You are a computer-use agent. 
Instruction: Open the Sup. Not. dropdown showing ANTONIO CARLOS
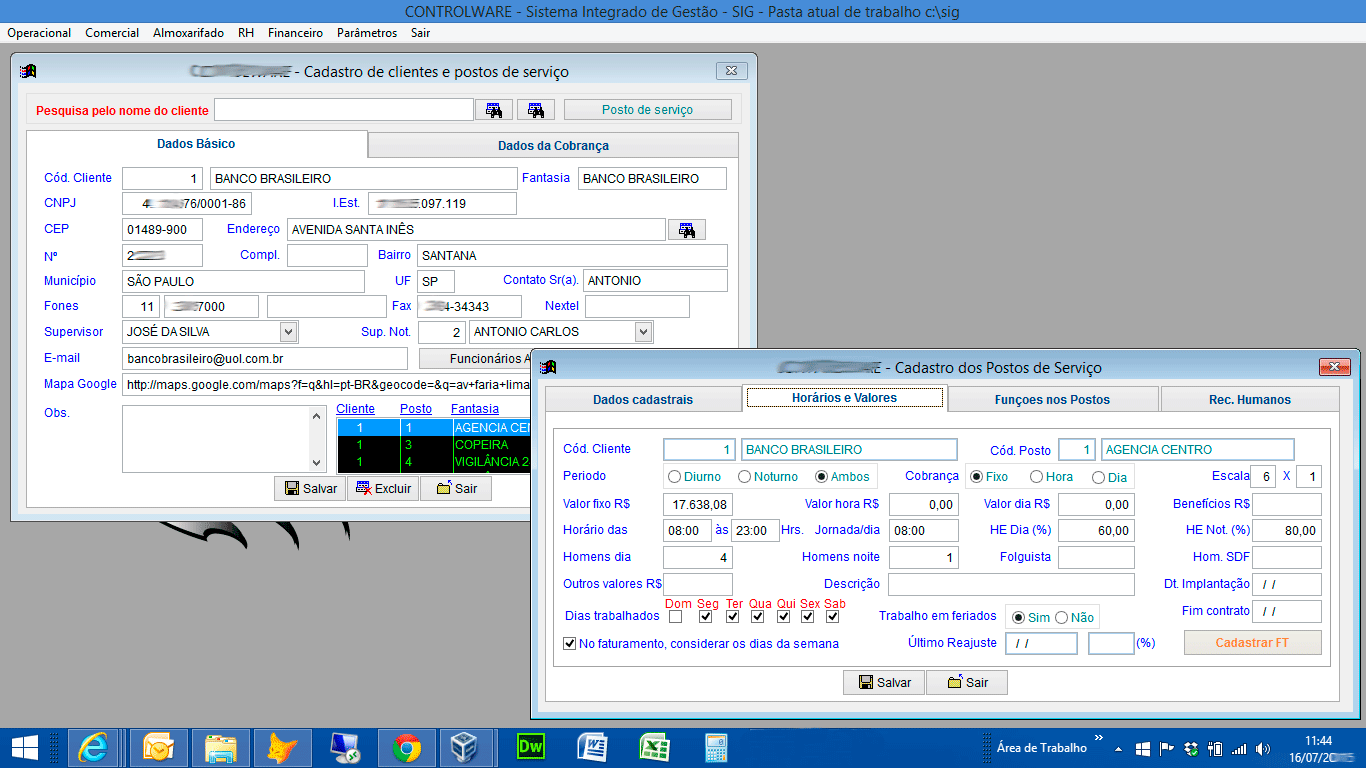coord(643,332)
